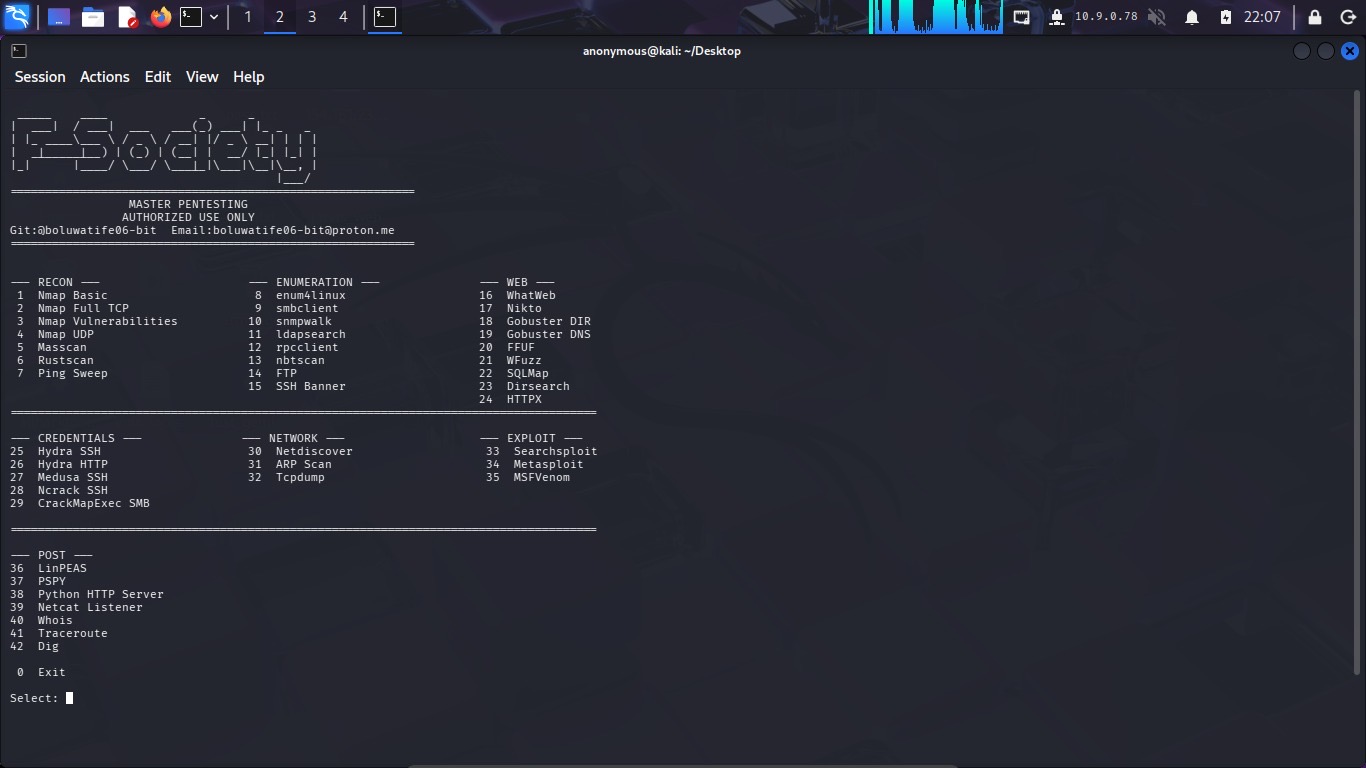This screenshot has height=768, width=1366.
Task: Launch the file manager from panel
Action: 93,17
